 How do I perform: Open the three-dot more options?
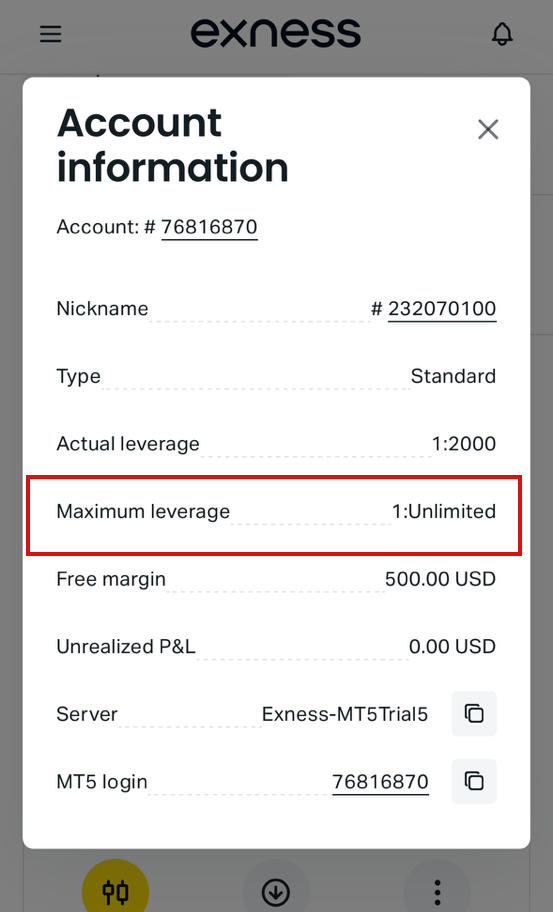coord(437,892)
